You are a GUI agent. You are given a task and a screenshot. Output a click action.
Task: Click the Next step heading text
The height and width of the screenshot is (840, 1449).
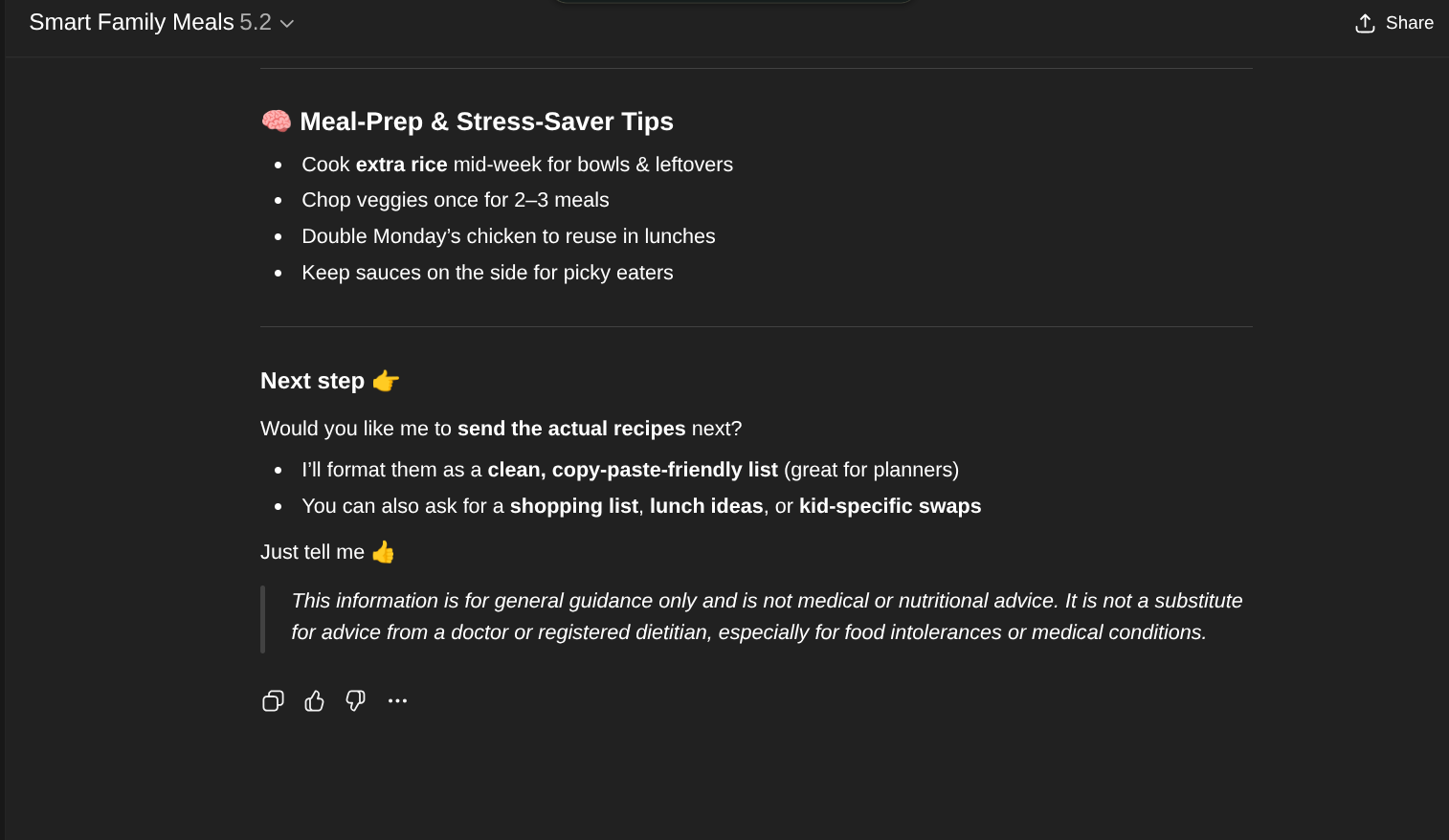[x=312, y=381]
